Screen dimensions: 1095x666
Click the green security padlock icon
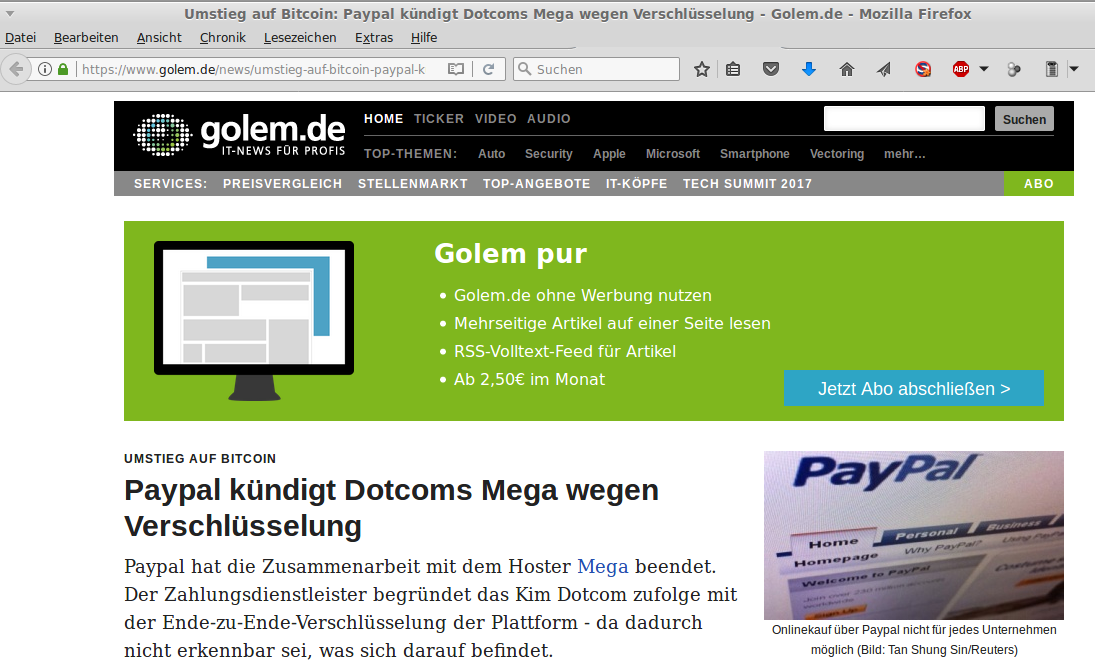pyautogui.click(x=63, y=69)
